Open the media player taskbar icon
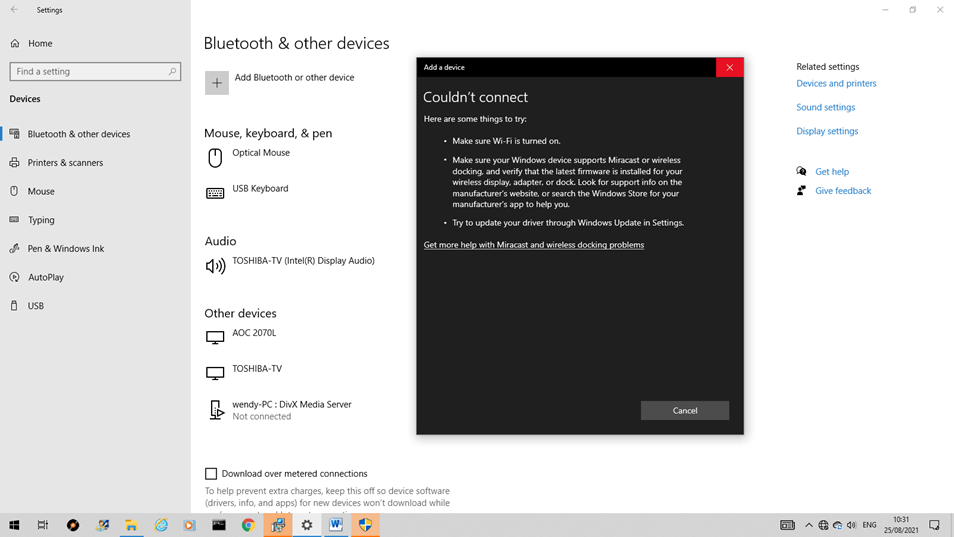 [x=190, y=525]
